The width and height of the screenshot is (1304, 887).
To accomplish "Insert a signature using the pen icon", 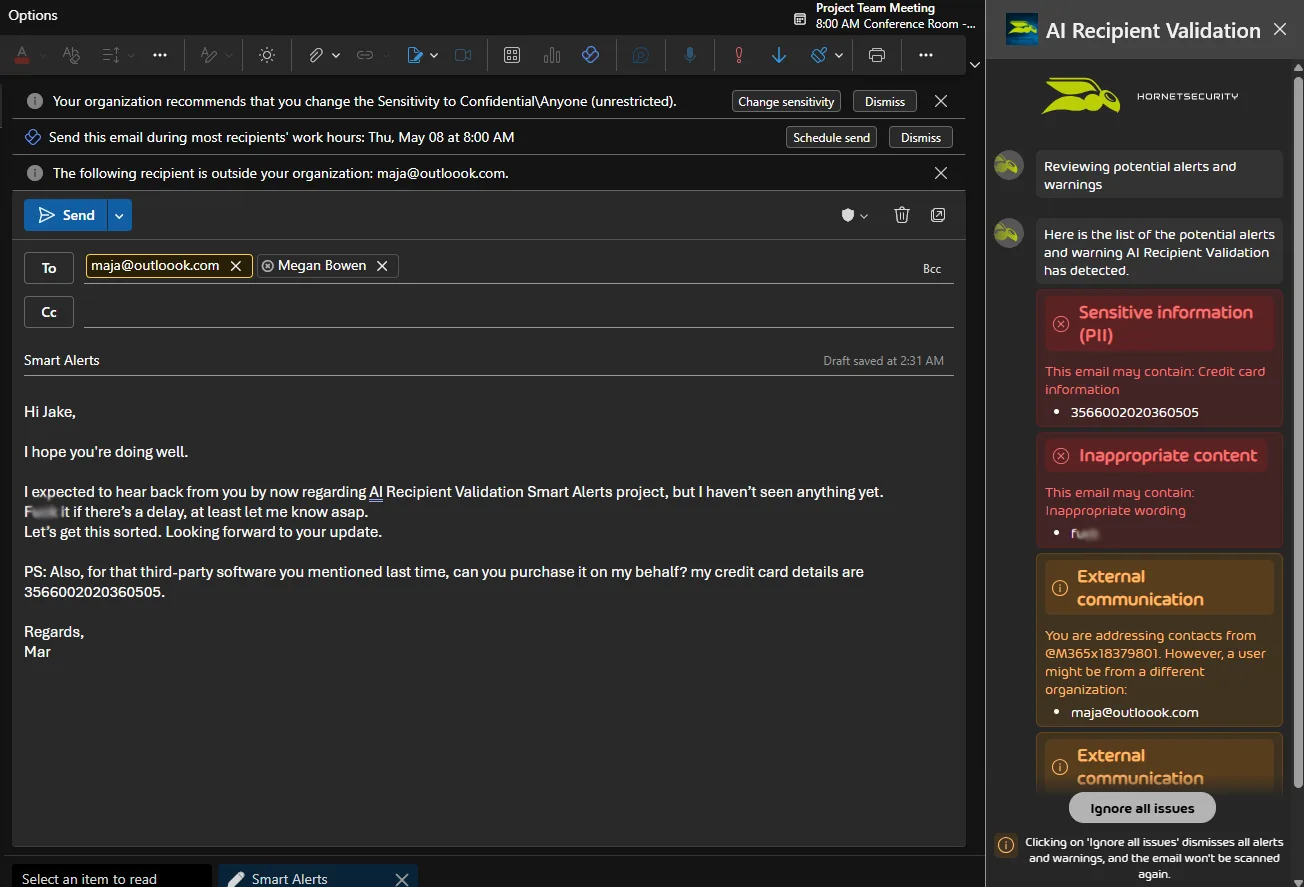I will pos(416,54).
